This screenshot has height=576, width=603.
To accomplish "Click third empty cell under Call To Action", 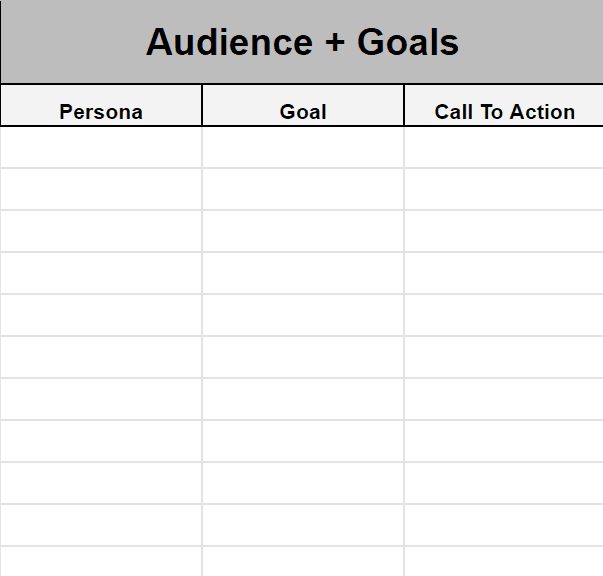I will tap(504, 231).
